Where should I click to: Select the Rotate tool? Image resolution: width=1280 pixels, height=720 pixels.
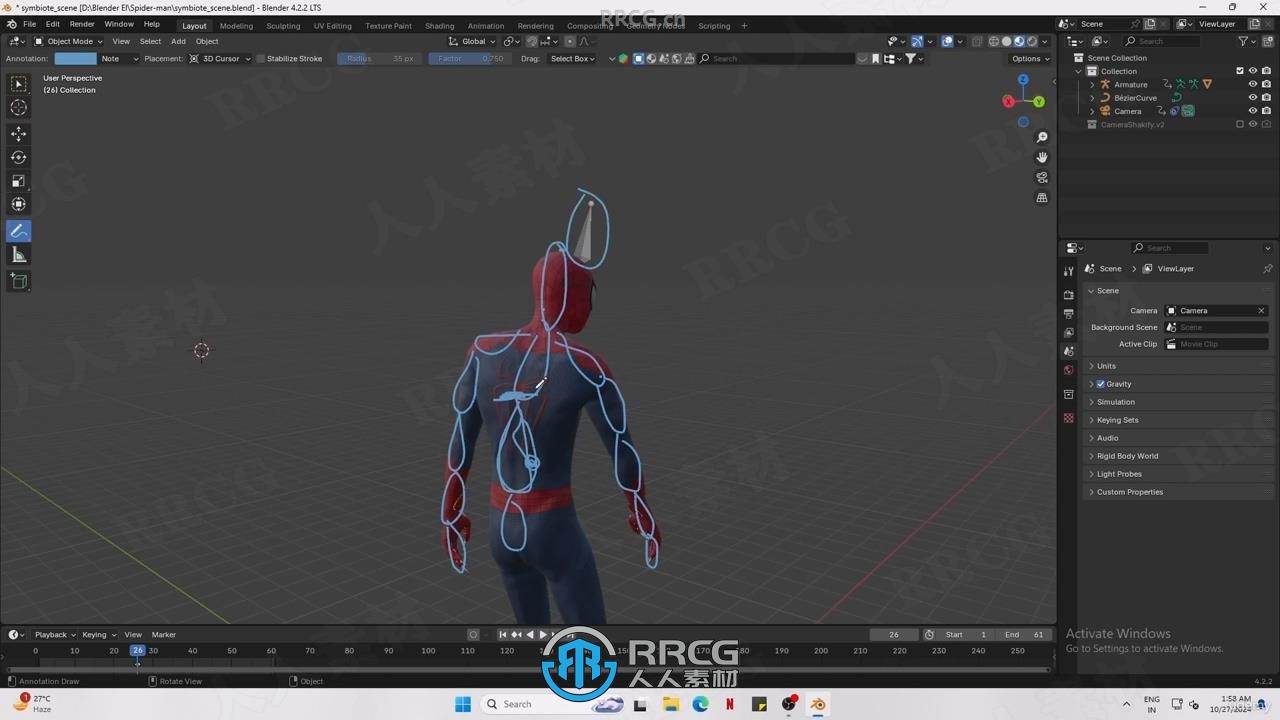pyautogui.click(x=19, y=157)
